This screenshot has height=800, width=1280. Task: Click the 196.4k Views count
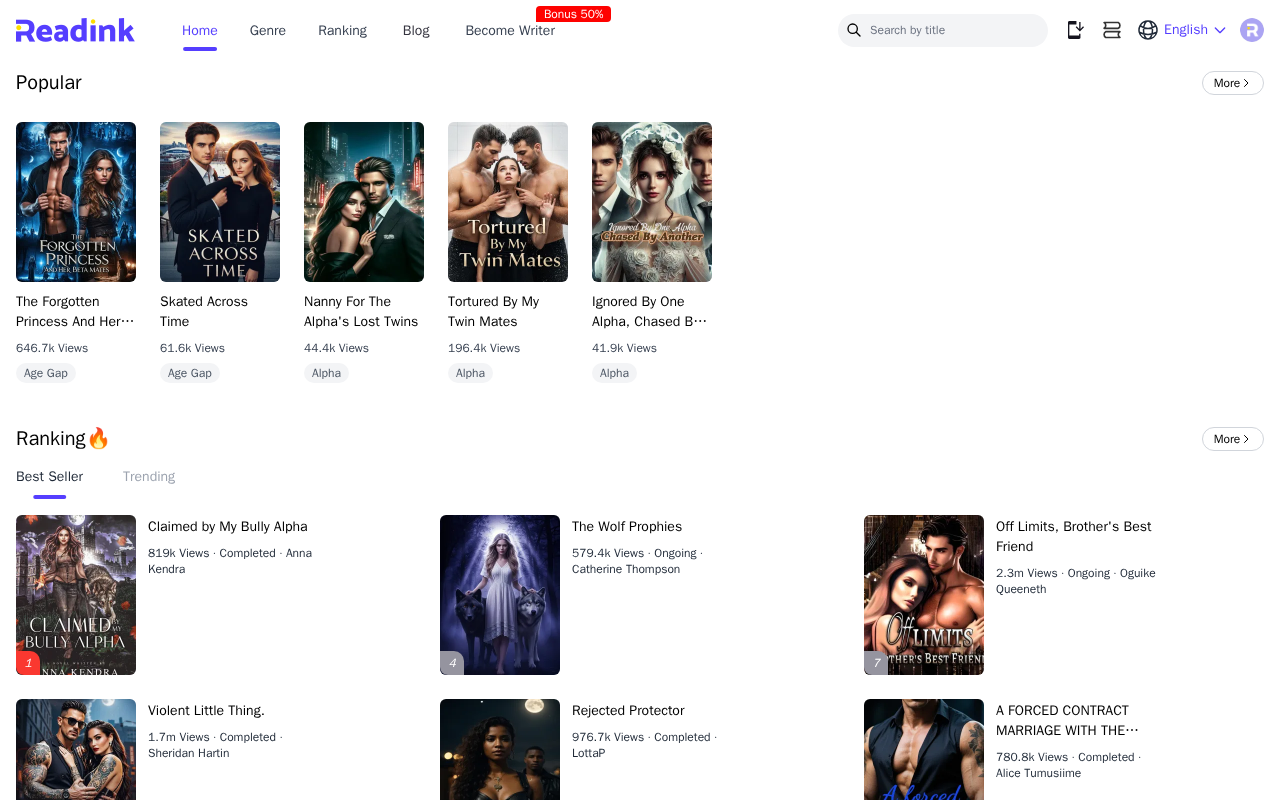tap(484, 348)
